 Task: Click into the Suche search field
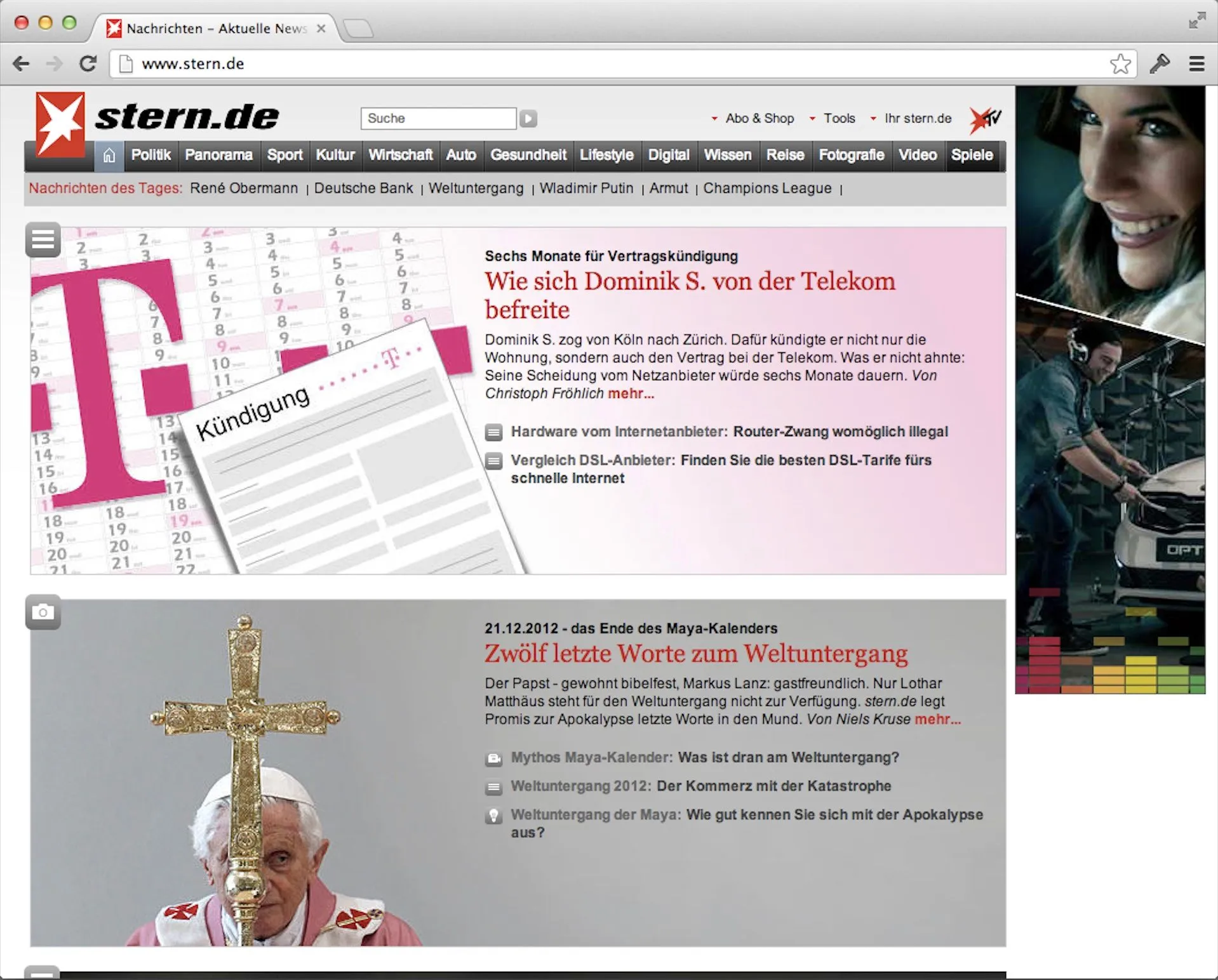tap(438, 119)
